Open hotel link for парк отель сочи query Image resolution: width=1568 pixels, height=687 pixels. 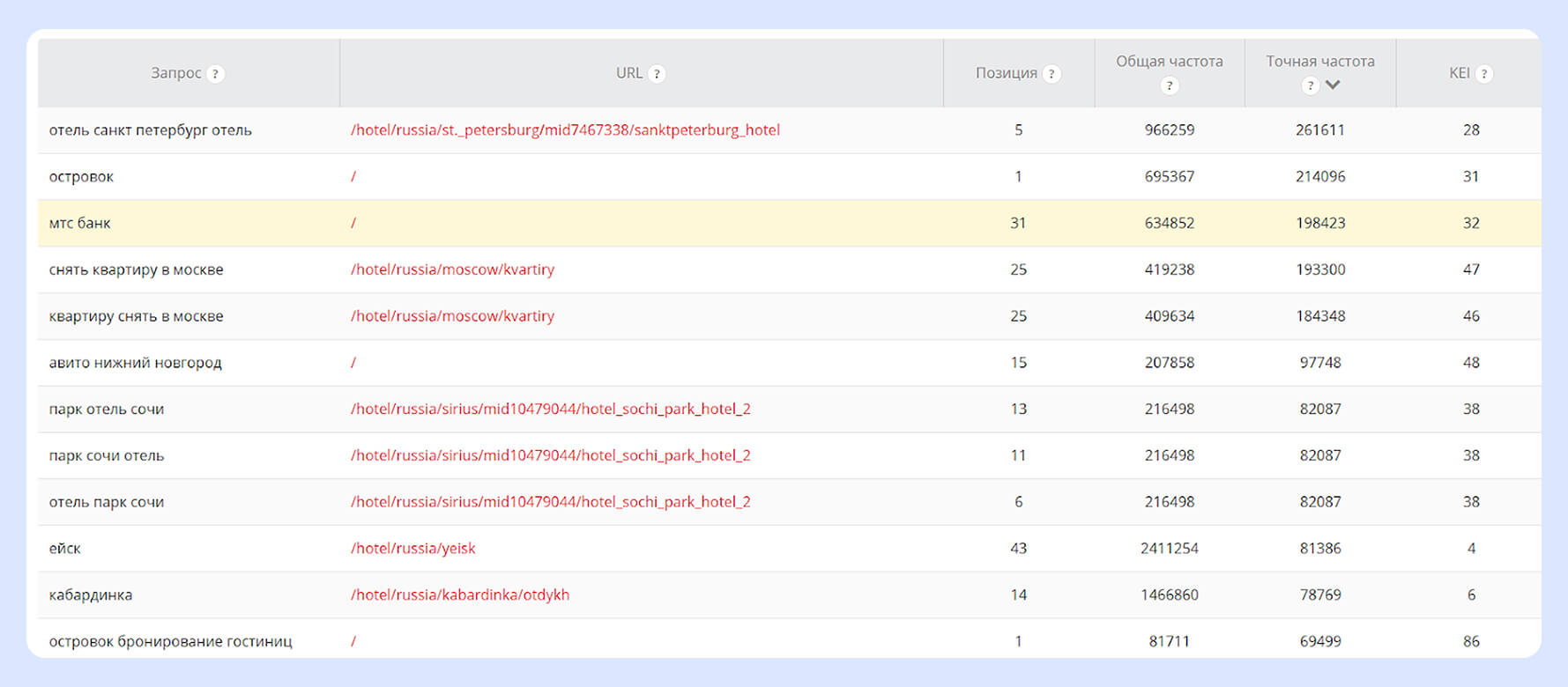[550, 410]
